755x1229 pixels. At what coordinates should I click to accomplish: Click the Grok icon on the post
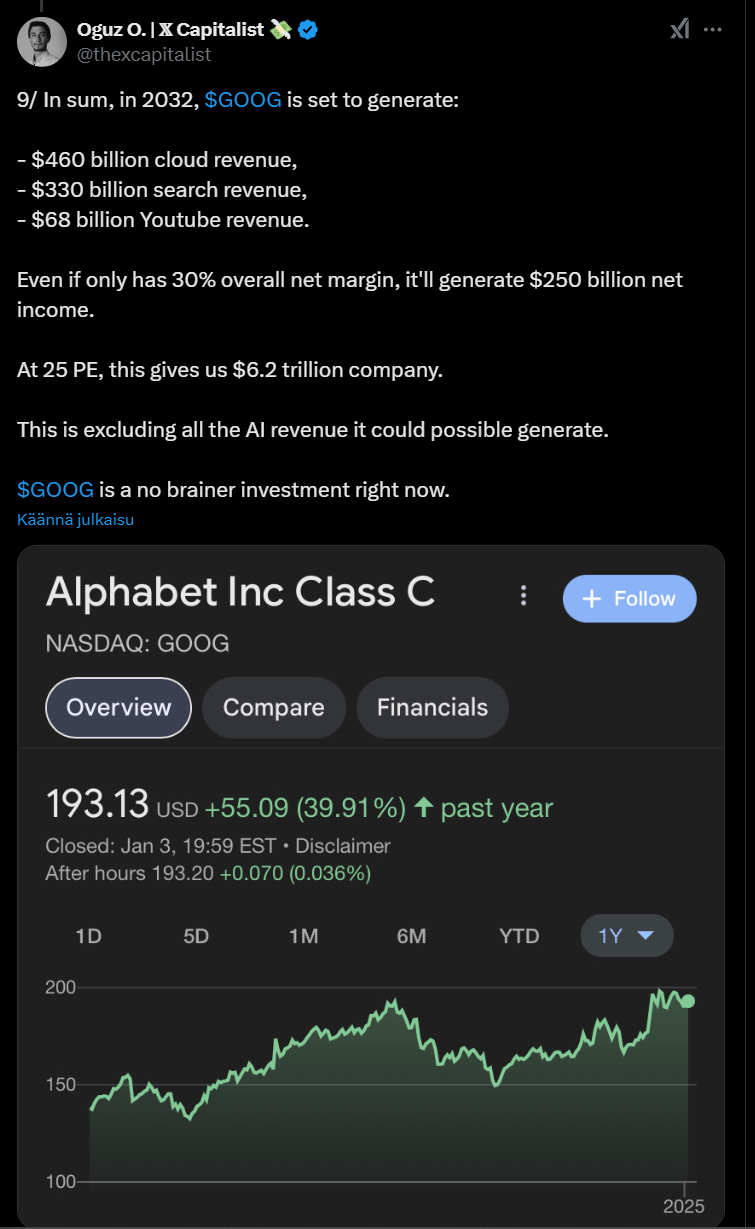(680, 30)
